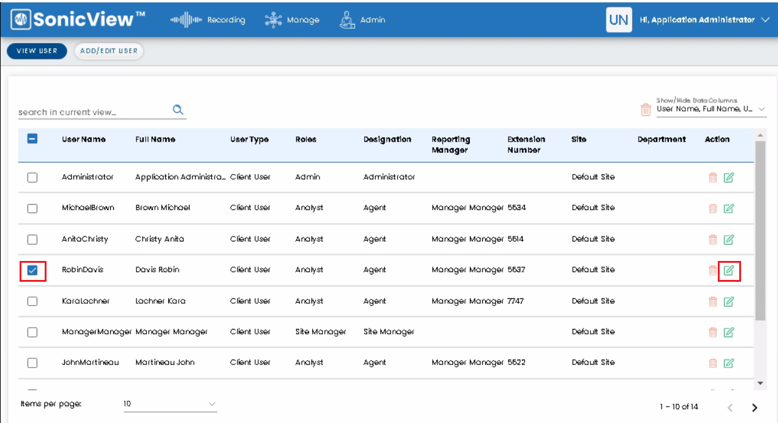Click the SonicView logo

77,19
